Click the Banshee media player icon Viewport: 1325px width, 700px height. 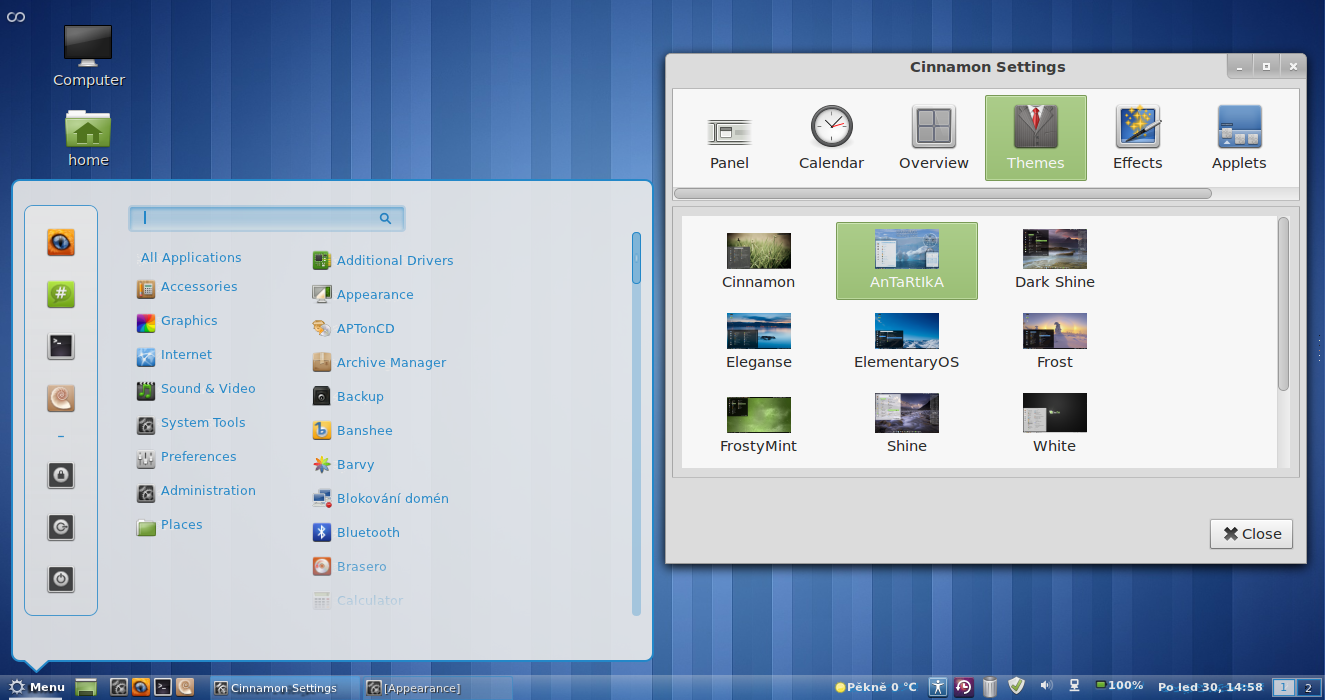[322, 431]
